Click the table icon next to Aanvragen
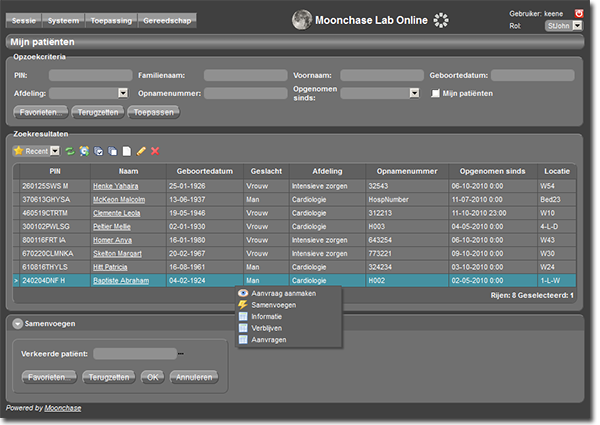Screen dimensions: 600x425 click(243, 339)
